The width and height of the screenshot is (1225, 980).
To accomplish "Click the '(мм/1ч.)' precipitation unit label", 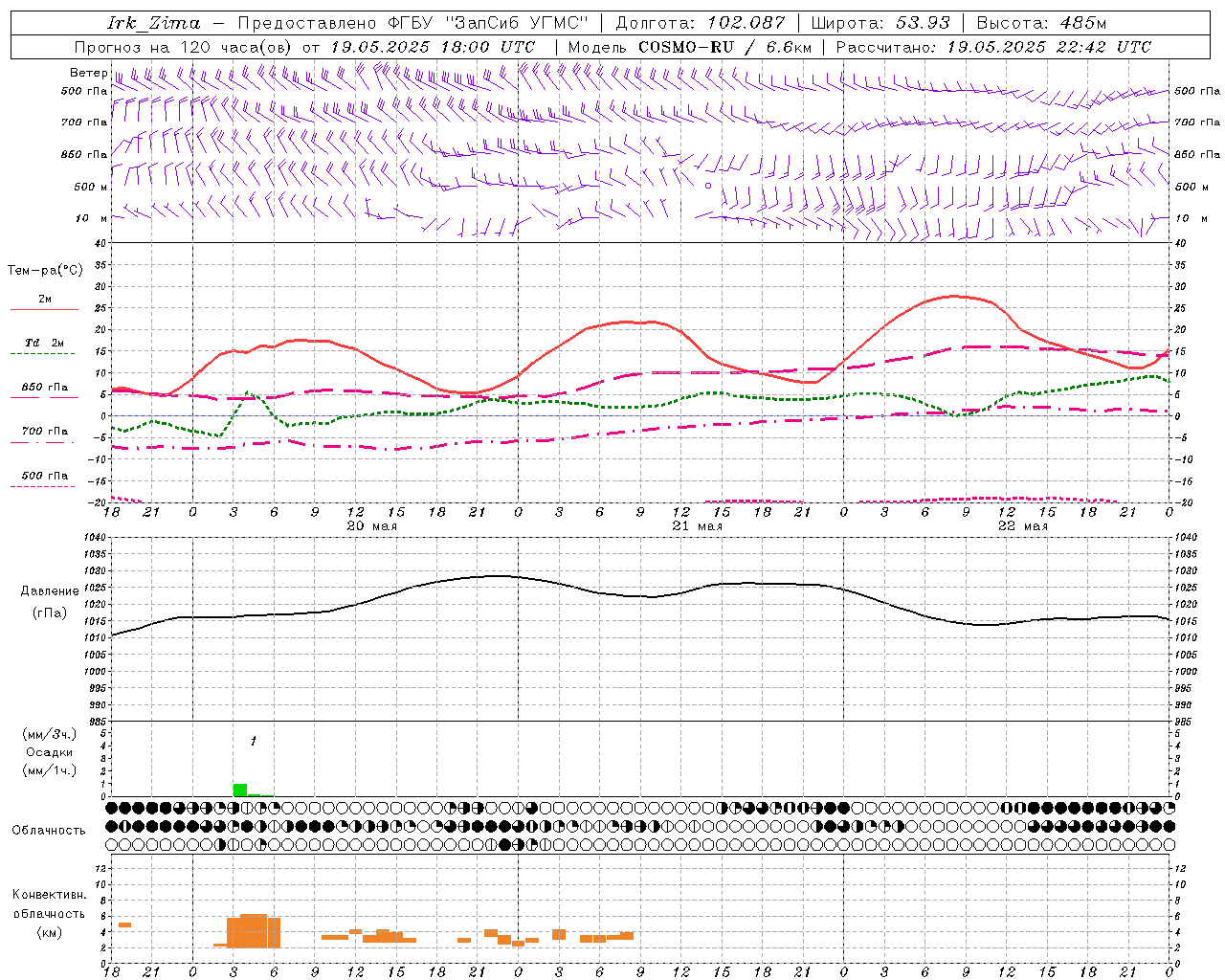I will pyautogui.click(x=50, y=770).
